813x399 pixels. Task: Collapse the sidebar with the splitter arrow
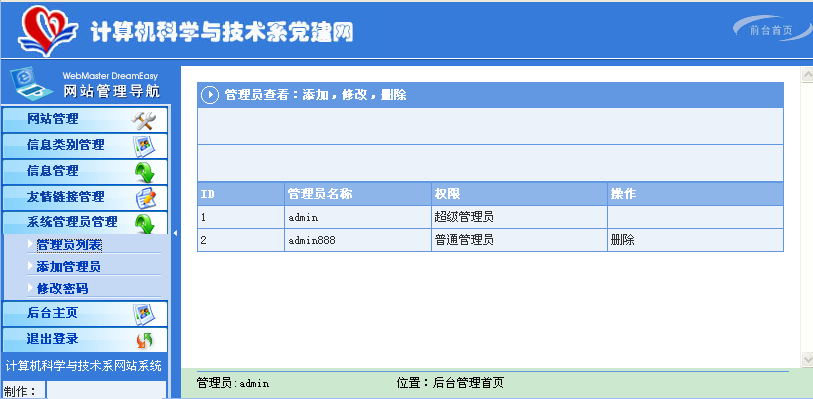[175, 233]
